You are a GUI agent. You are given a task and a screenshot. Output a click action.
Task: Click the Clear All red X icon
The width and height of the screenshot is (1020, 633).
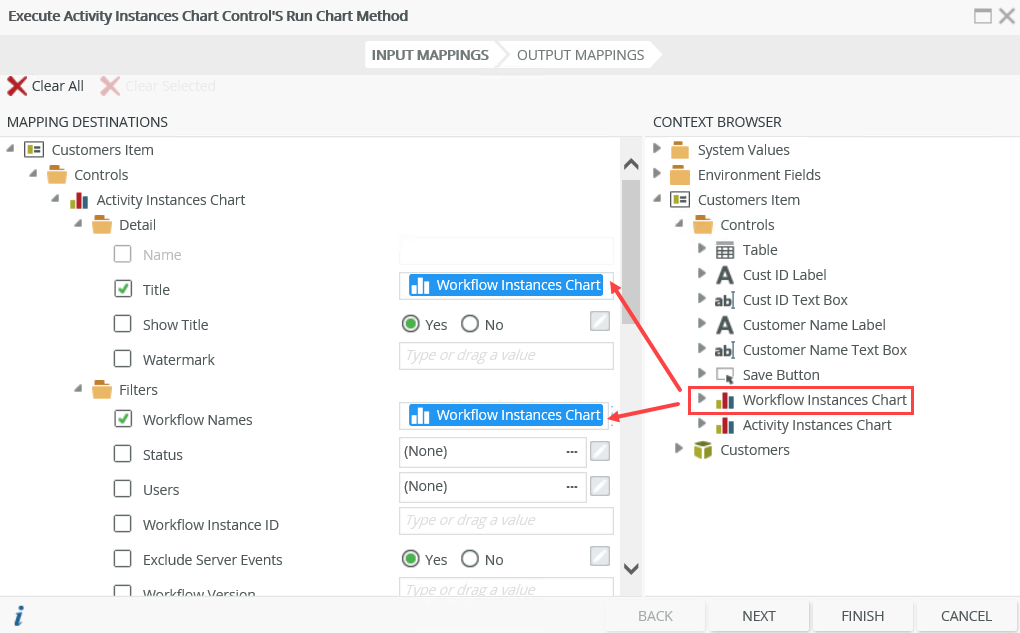click(x=17, y=86)
